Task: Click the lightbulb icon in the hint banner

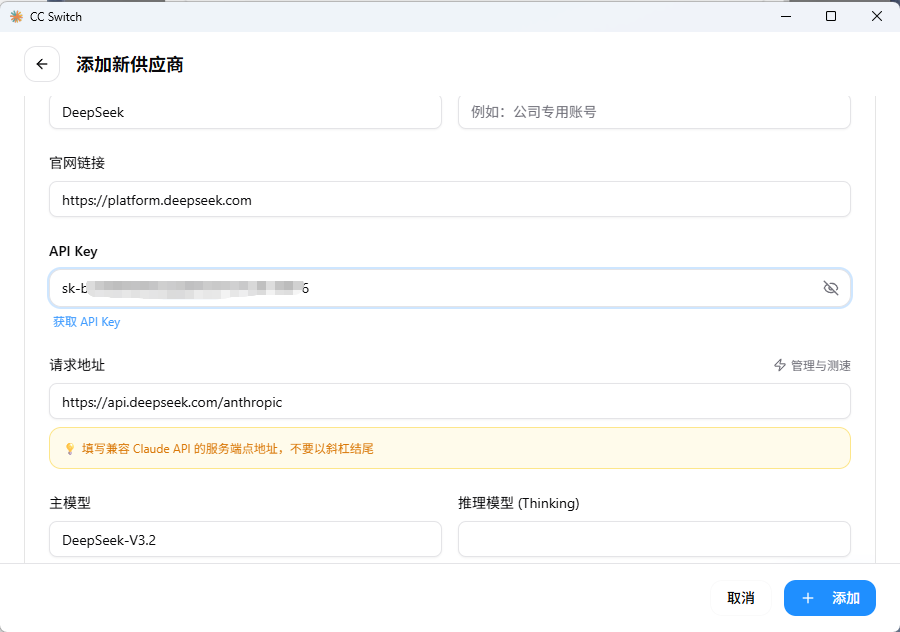Action: 69,449
